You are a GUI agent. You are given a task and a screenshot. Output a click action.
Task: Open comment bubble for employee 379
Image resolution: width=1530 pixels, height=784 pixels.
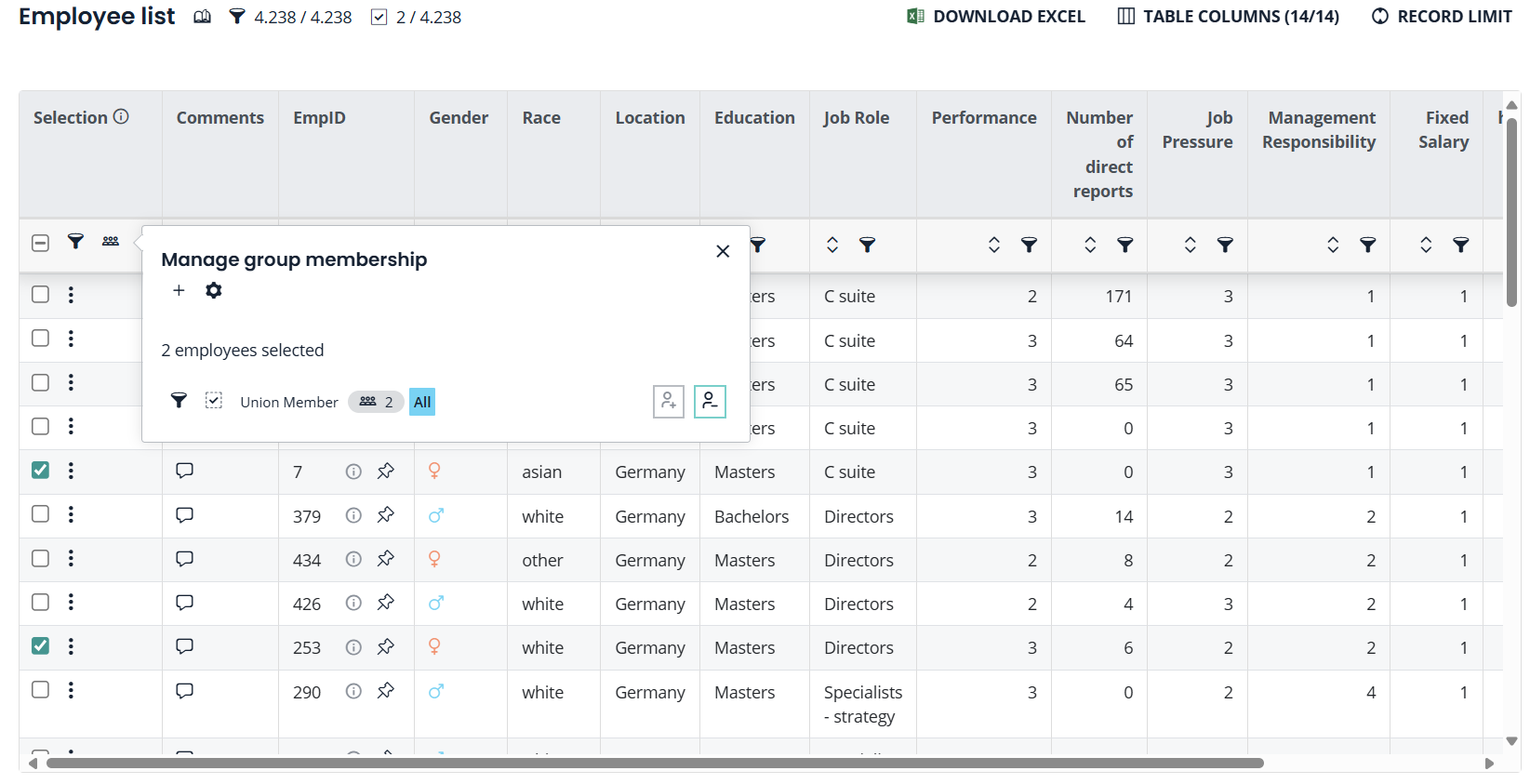[184, 515]
